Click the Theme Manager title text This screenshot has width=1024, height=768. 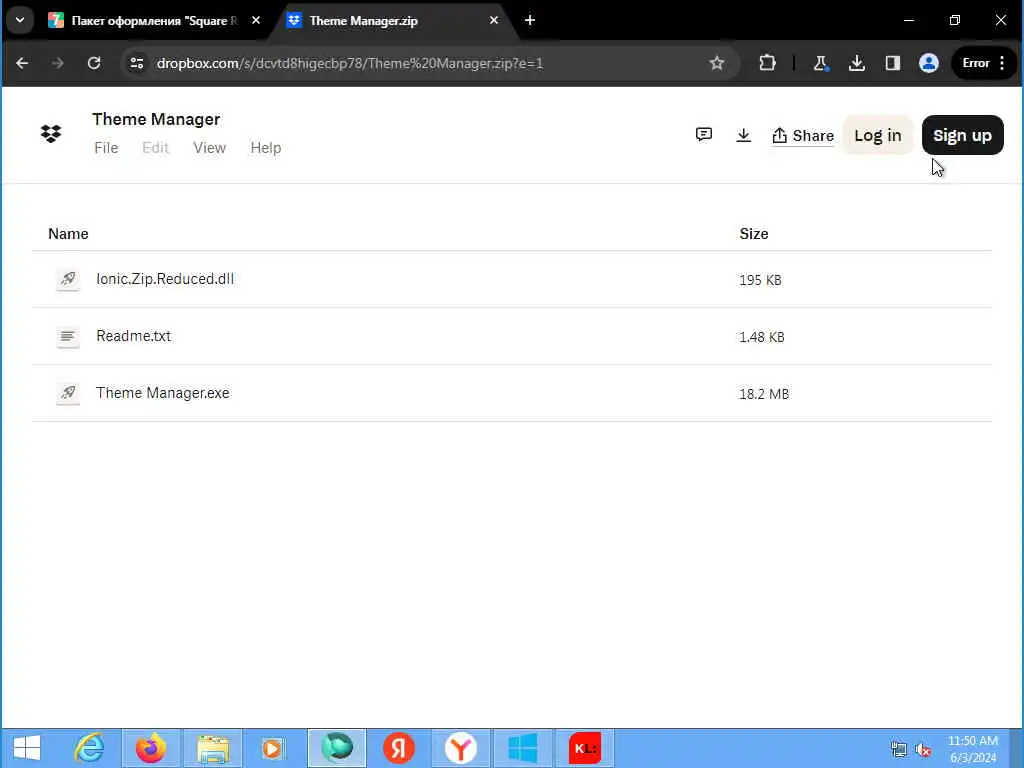[156, 119]
